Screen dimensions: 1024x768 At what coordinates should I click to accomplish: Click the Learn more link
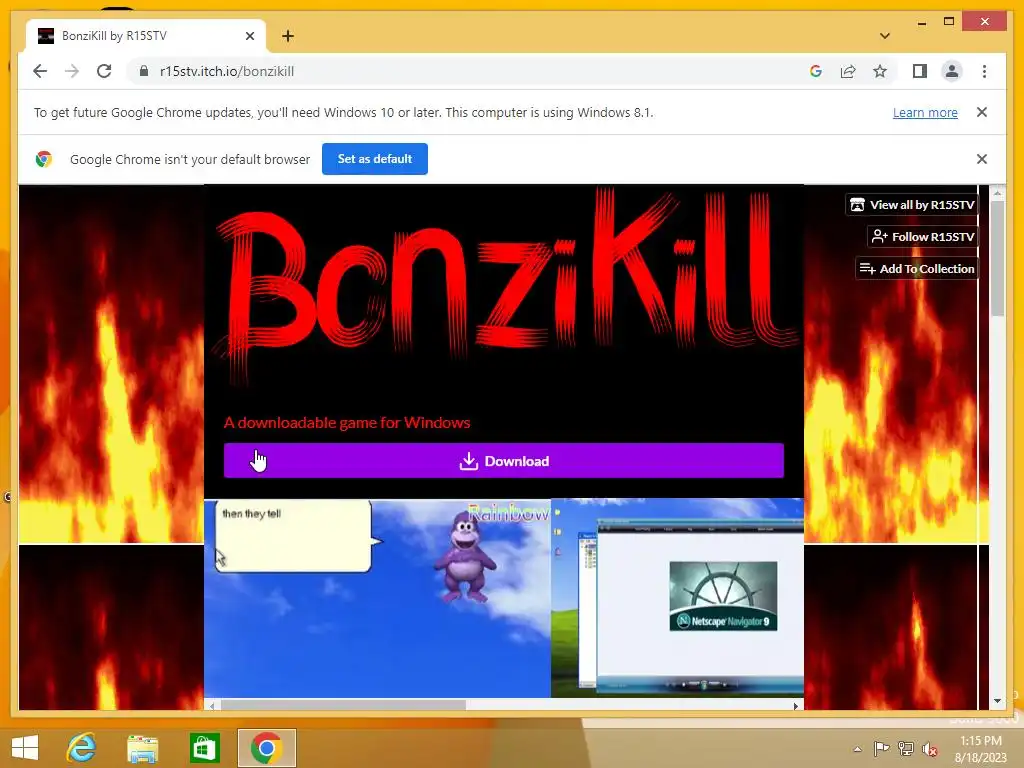(925, 112)
